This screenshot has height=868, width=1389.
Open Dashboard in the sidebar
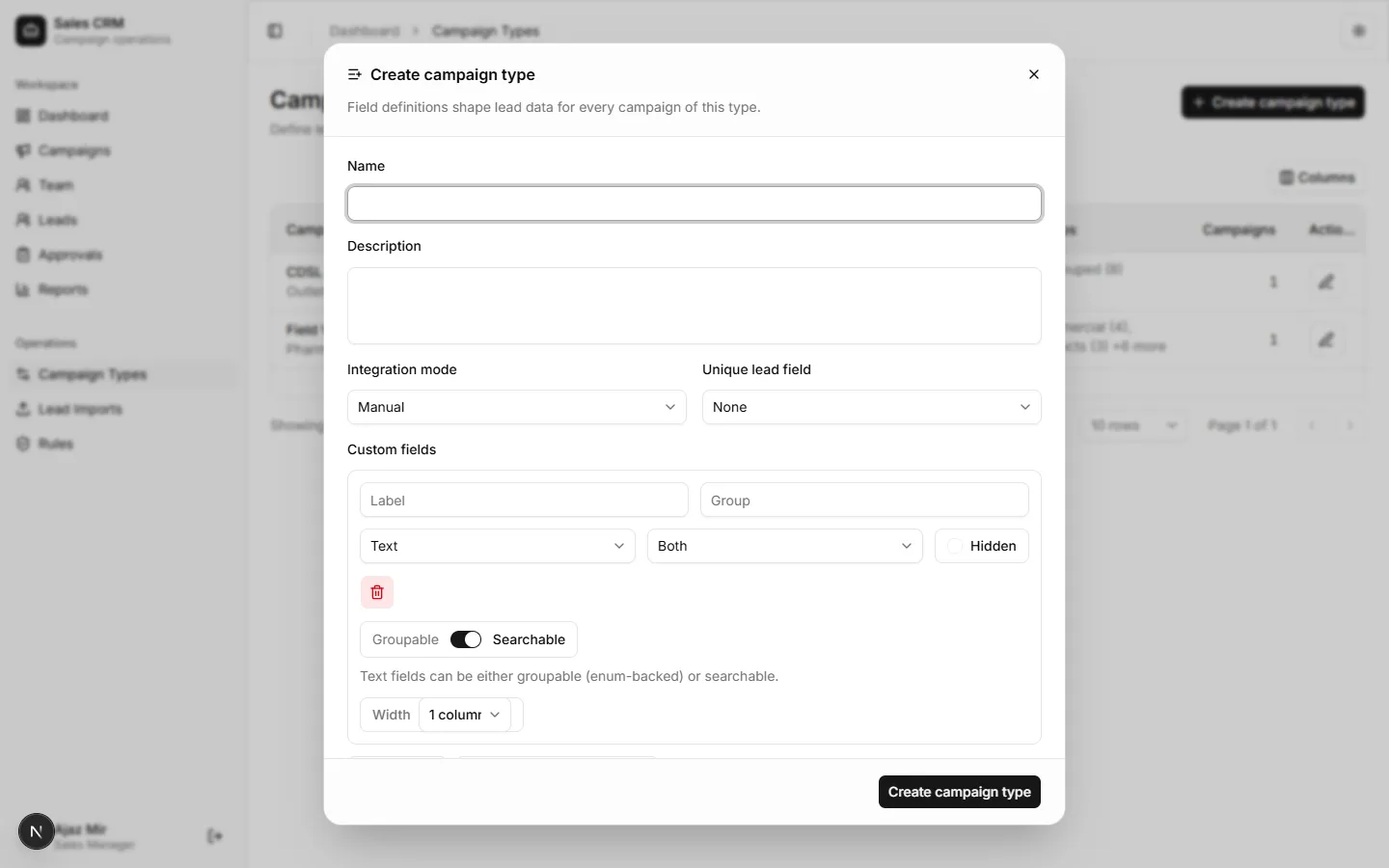pos(123,116)
